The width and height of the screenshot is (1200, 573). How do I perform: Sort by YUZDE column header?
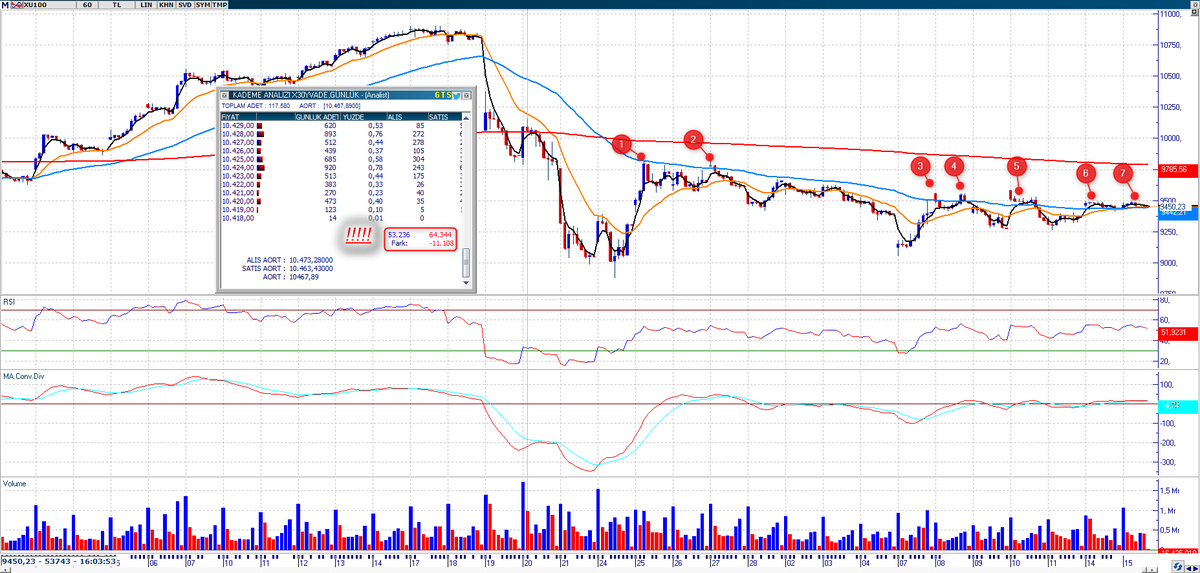click(363, 117)
